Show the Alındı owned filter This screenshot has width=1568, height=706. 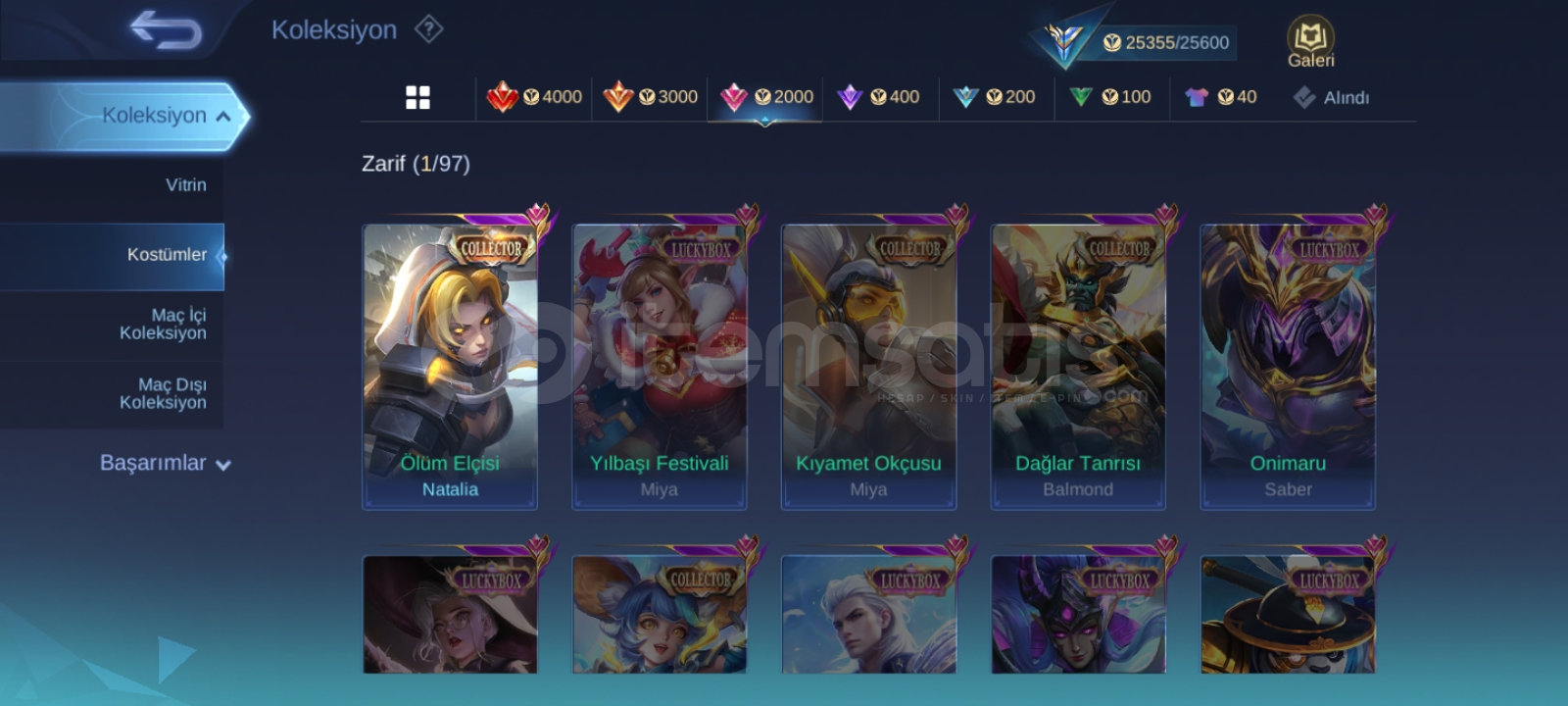point(1331,97)
